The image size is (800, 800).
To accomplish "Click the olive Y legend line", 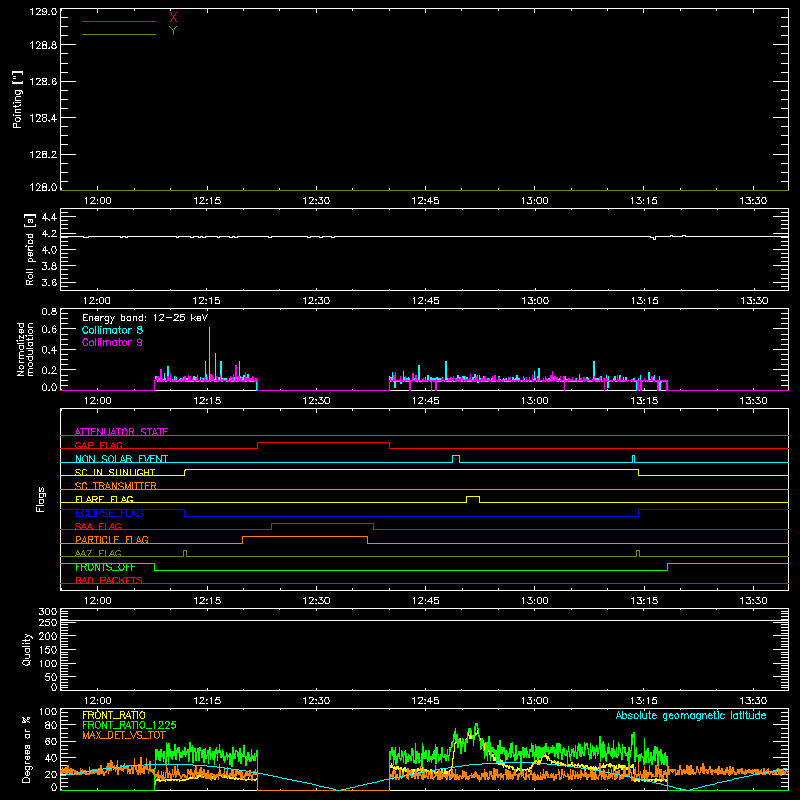I will 119,34.
